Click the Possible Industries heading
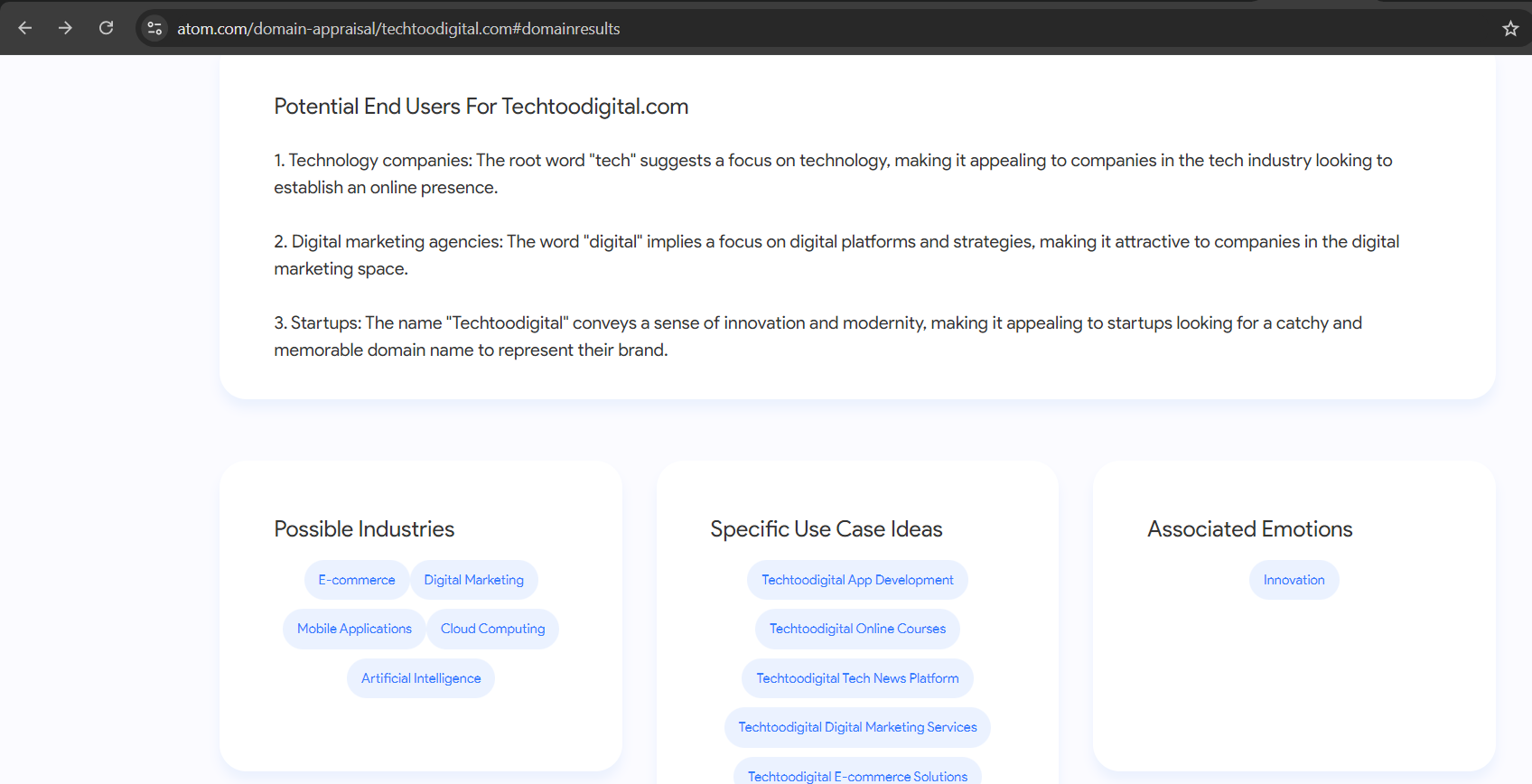The width and height of the screenshot is (1532, 784). [364, 529]
